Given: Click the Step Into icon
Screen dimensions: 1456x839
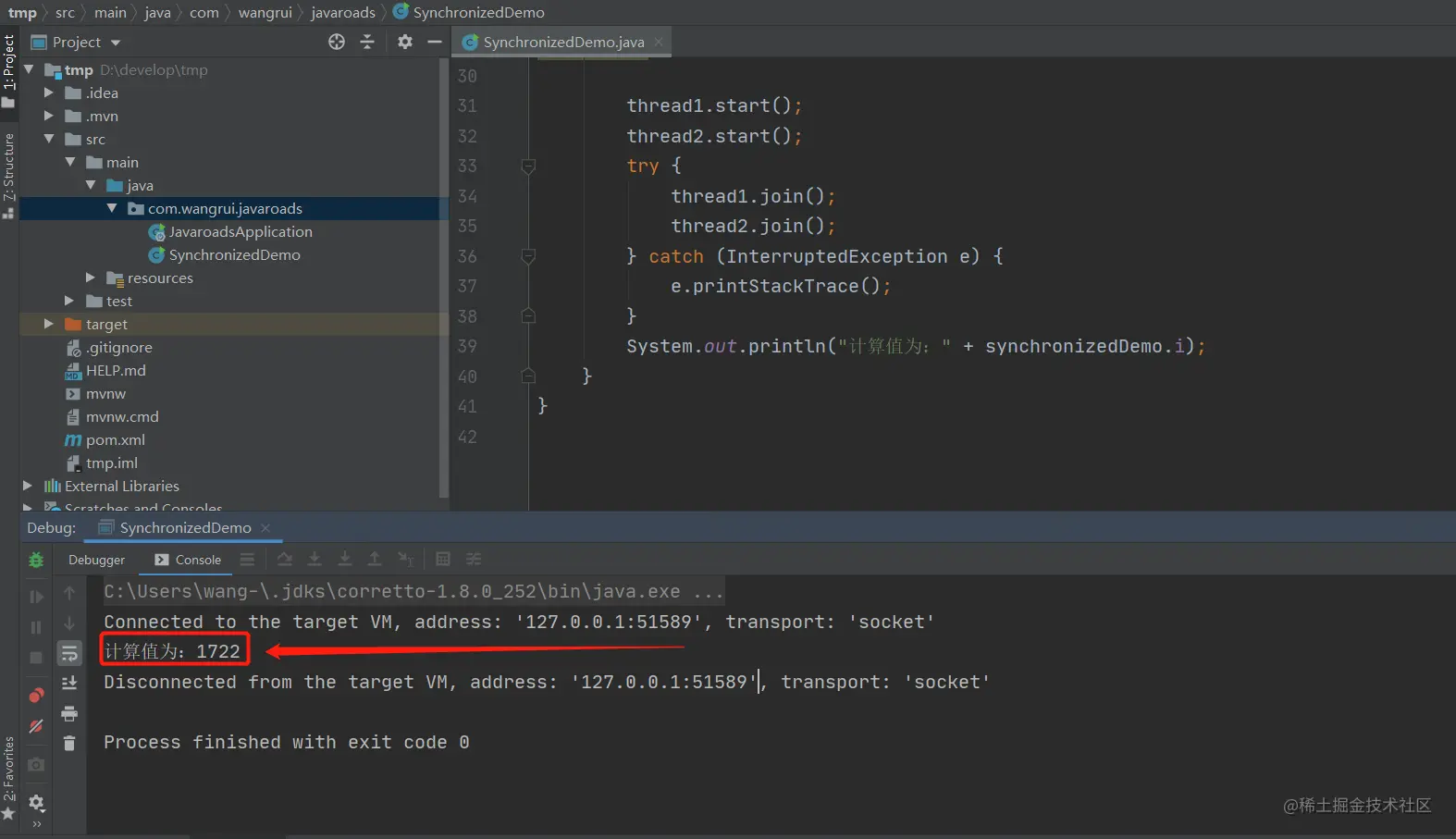Looking at the screenshot, I should click(315, 559).
